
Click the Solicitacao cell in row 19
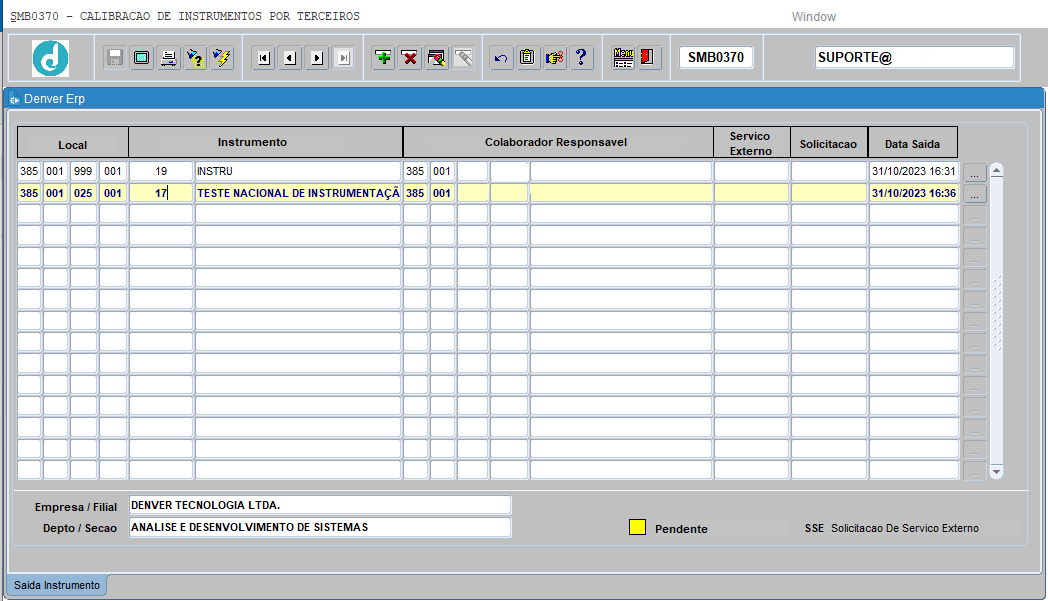[x=829, y=171]
